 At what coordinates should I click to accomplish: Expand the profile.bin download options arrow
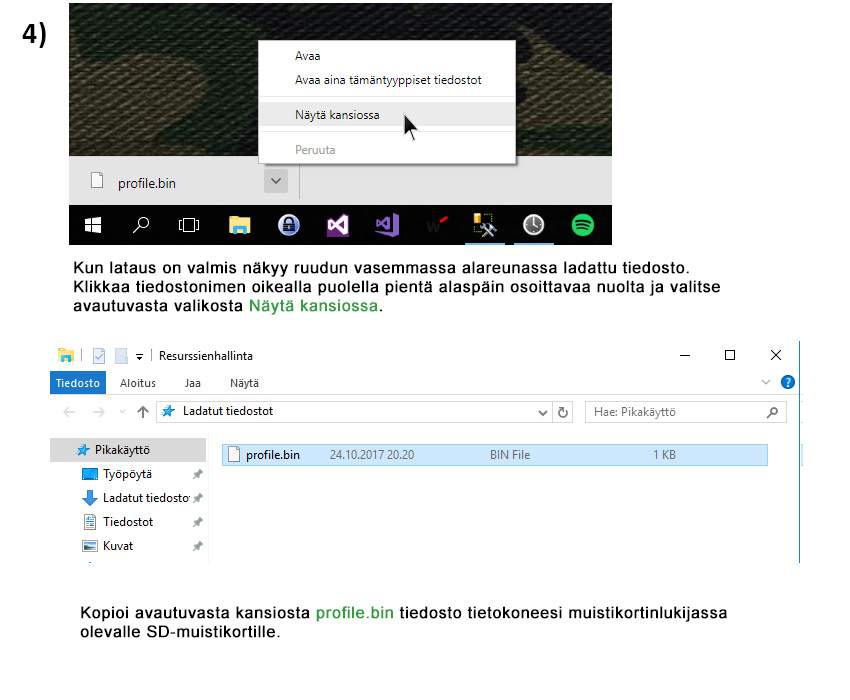[x=277, y=181]
